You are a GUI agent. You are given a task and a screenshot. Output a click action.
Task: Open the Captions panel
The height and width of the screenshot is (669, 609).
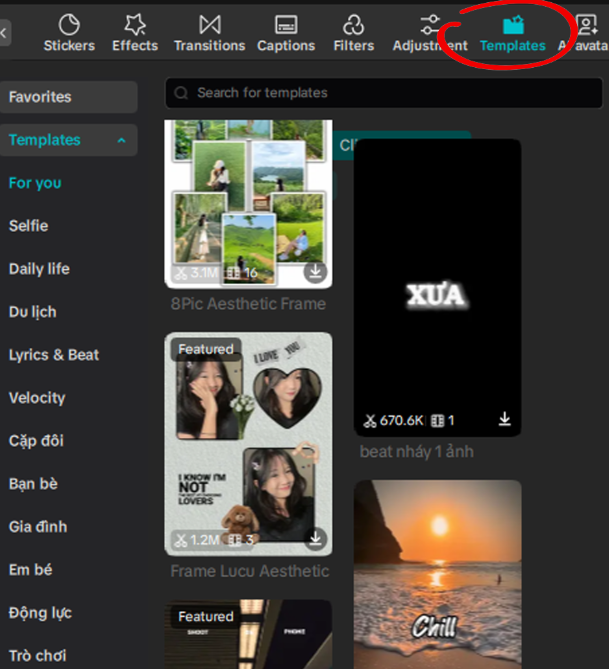[286, 33]
